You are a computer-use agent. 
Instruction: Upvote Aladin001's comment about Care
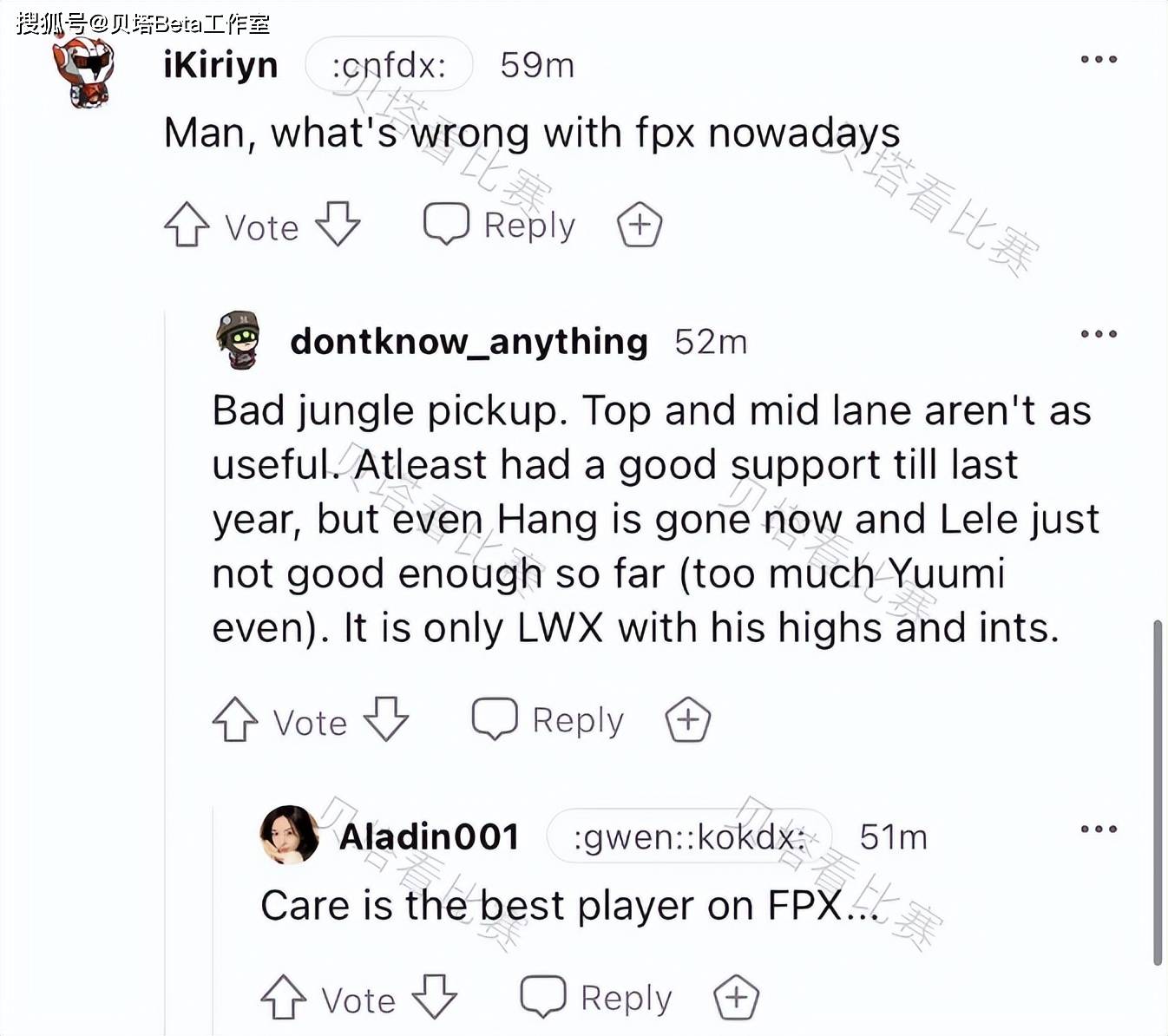tap(284, 997)
